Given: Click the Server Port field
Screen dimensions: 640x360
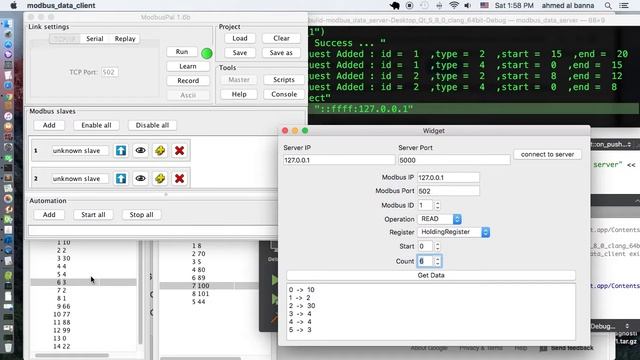Looking at the screenshot, I should click(454, 160).
